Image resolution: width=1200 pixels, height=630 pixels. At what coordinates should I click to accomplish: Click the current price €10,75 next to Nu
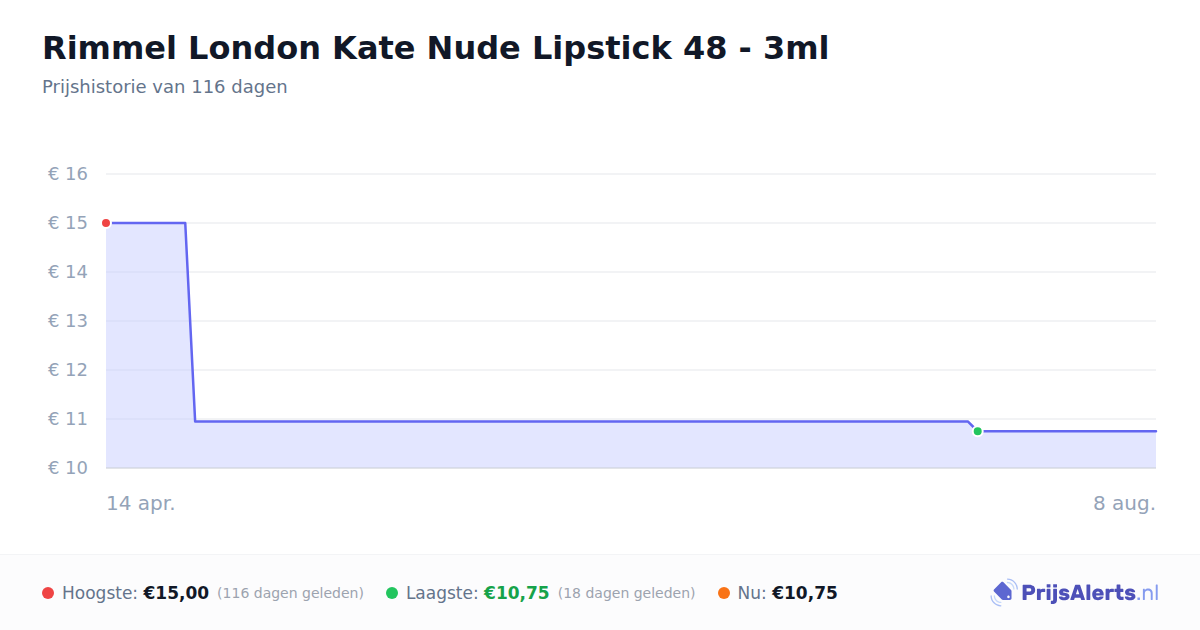pos(804,593)
